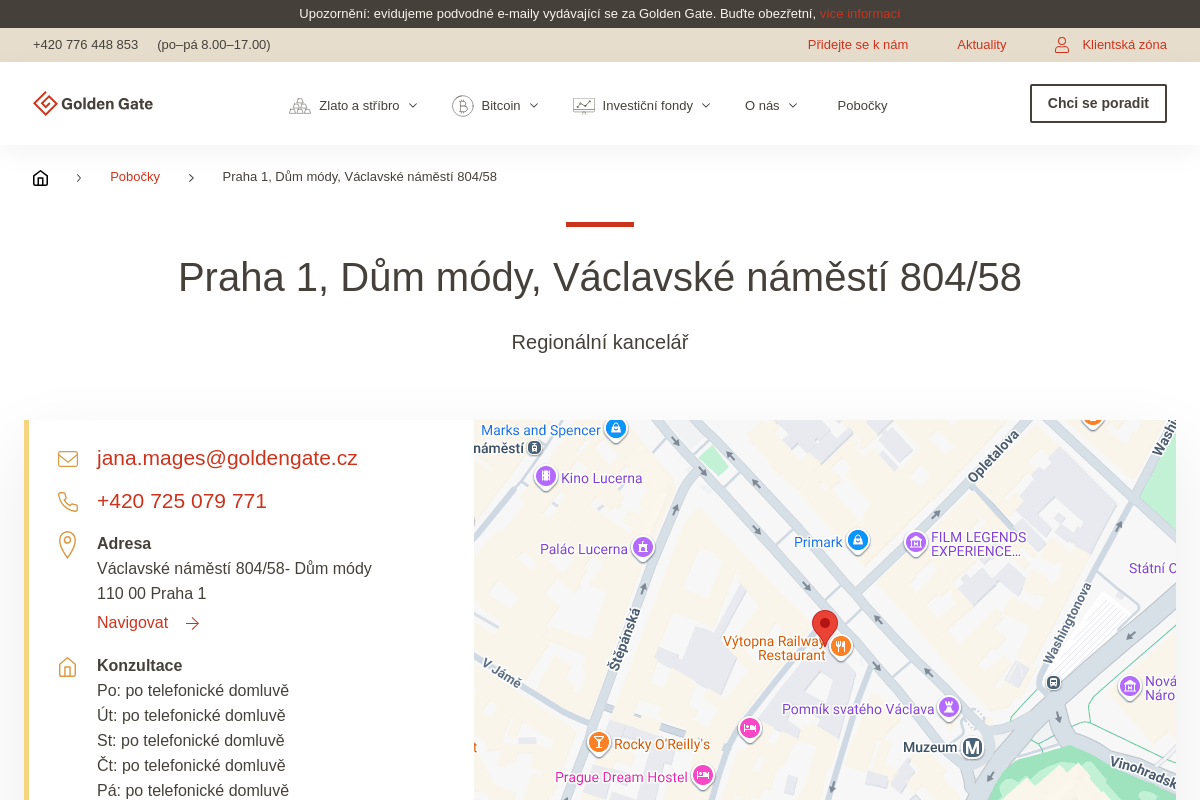Click the více informací warning link
This screenshot has width=1200, height=800.
(x=860, y=14)
